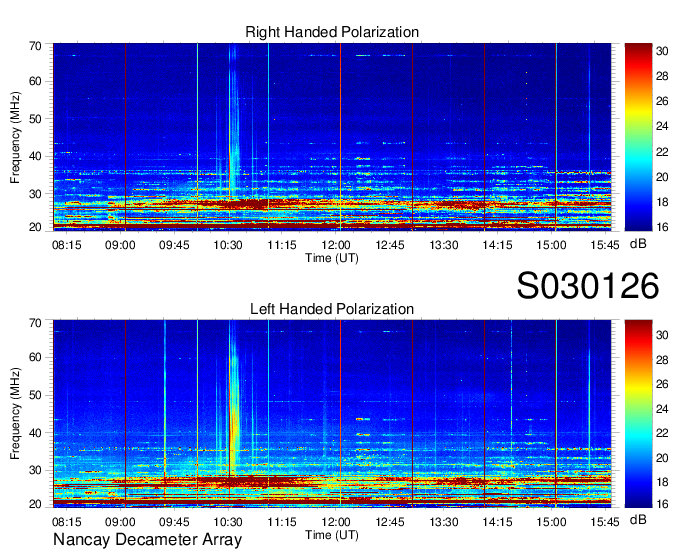The width and height of the screenshot is (680, 552).
Task: Select the "S030126" observation label
Action: point(588,286)
